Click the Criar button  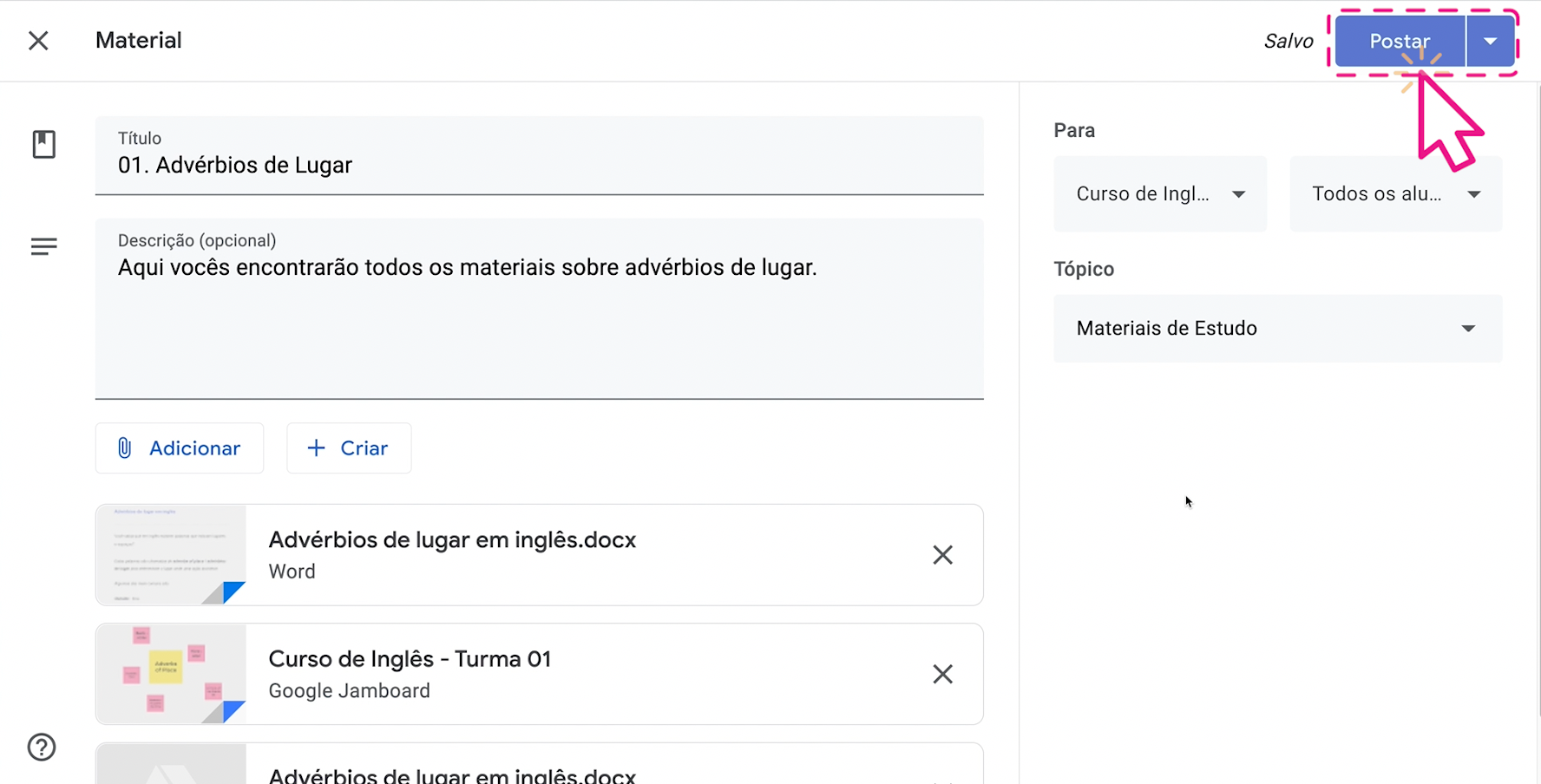[x=349, y=448]
